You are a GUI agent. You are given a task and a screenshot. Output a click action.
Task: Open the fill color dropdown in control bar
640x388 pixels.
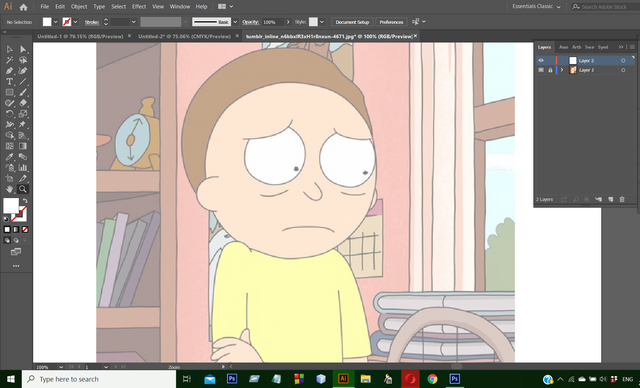(x=56, y=22)
